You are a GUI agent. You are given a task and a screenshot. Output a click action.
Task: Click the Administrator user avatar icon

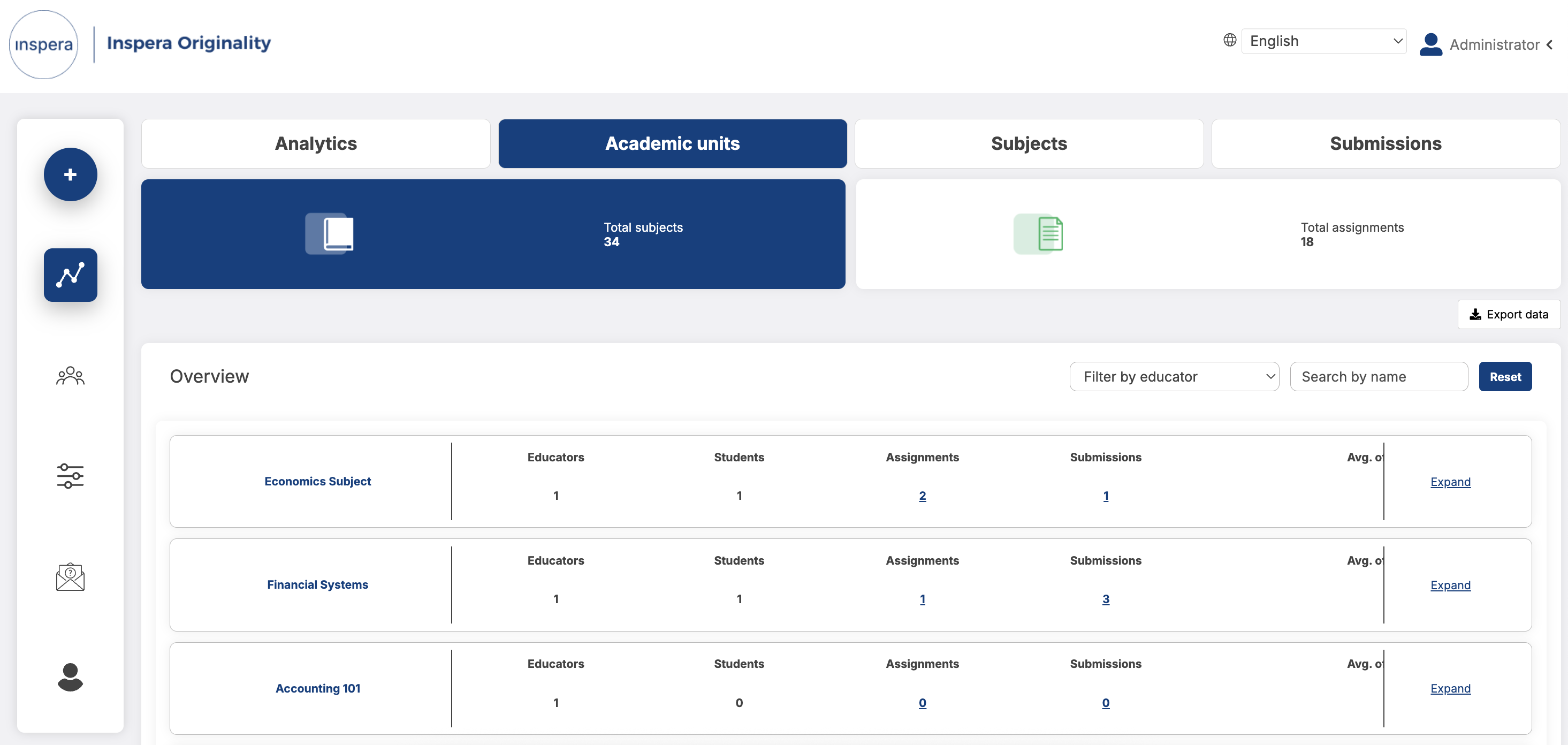(1431, 44)
